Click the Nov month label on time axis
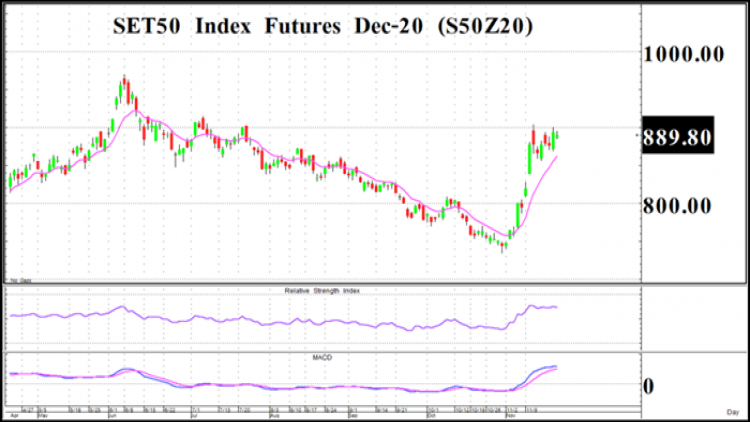 click(x=511, y=416)
